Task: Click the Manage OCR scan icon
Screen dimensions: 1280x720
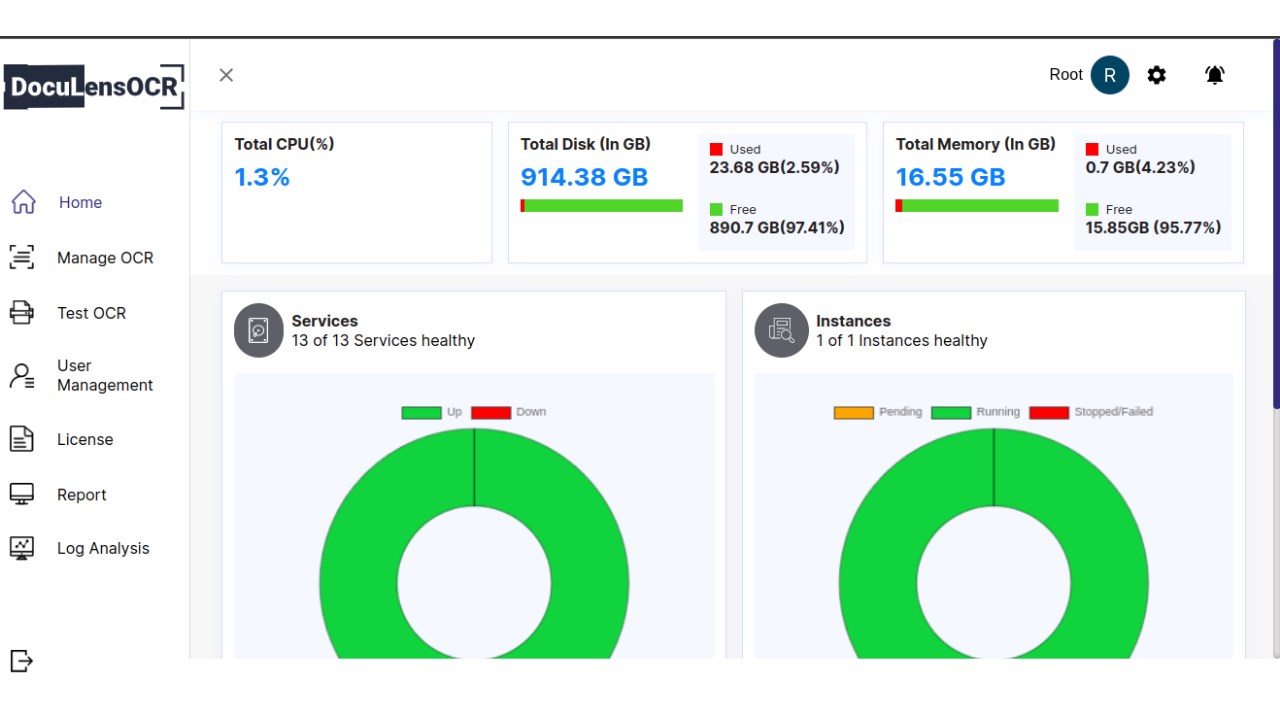Action: coord(22,257)
